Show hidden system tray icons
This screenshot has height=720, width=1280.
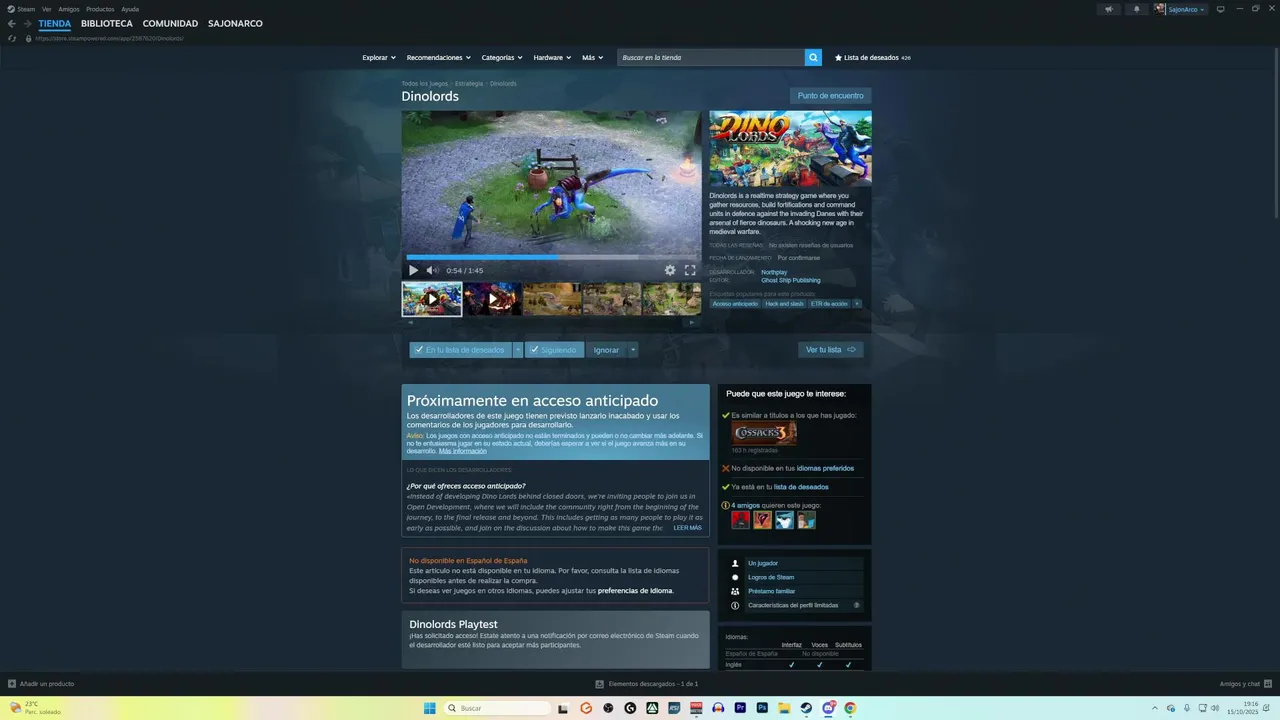point(1155,708)
